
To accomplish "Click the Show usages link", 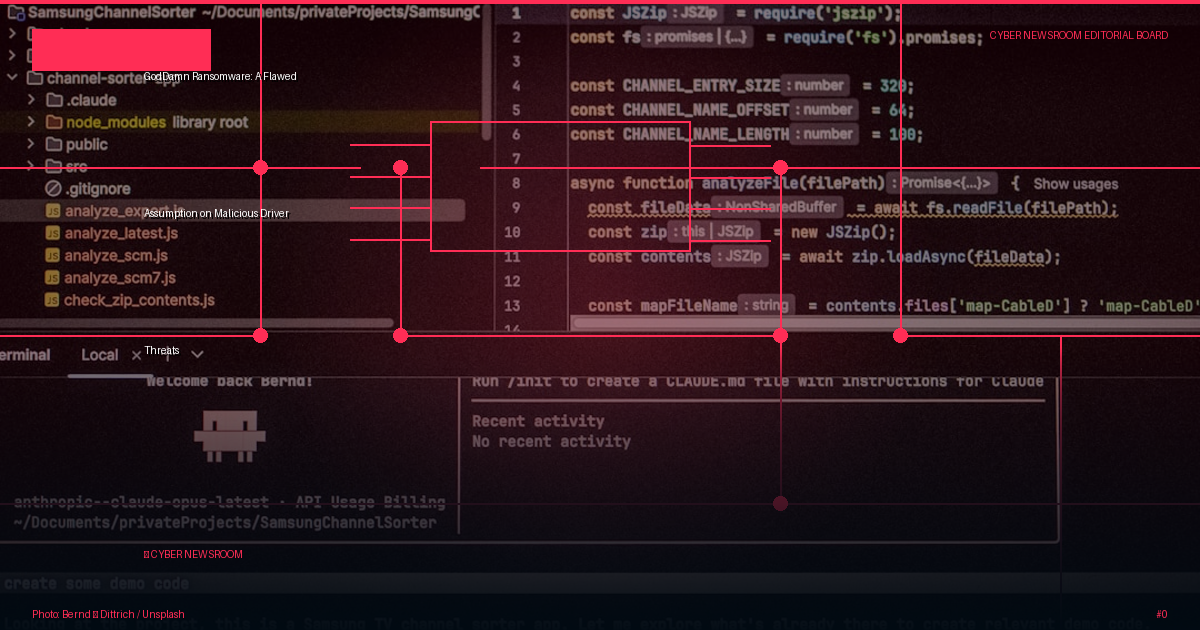I will (1075, 184).
